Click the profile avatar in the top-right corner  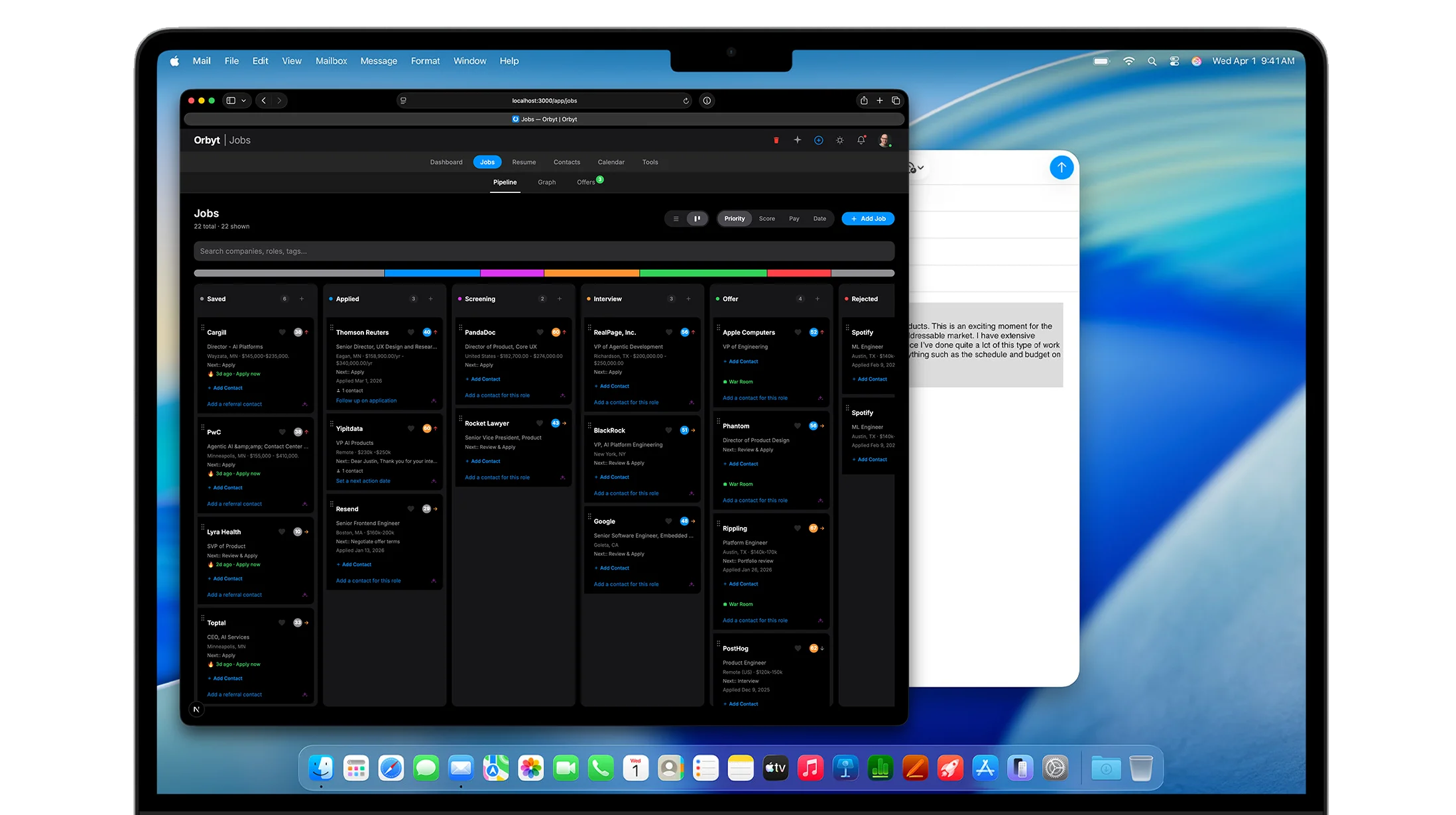coord(884,141)
